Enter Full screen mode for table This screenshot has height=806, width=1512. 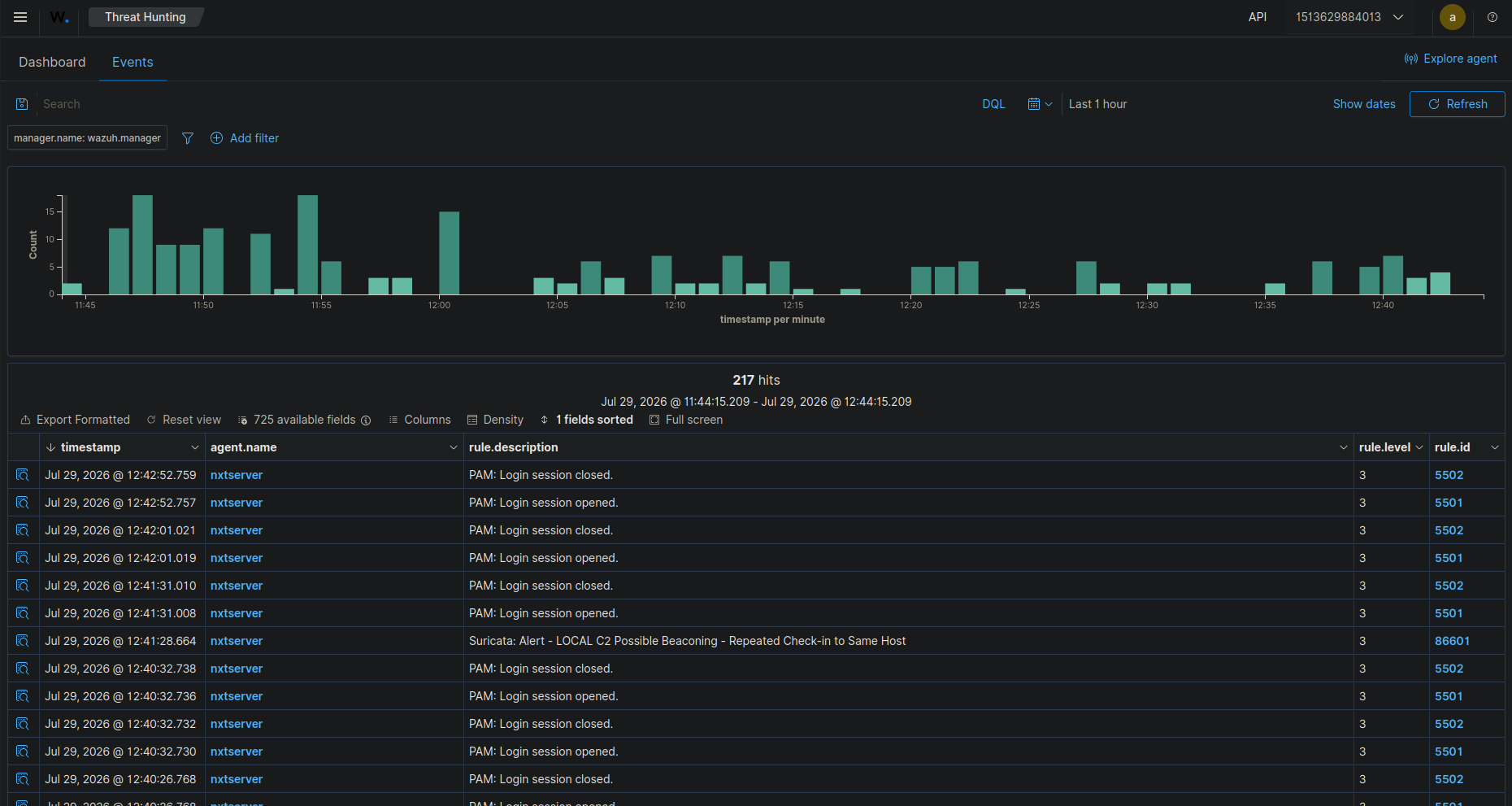click(686, 420)
